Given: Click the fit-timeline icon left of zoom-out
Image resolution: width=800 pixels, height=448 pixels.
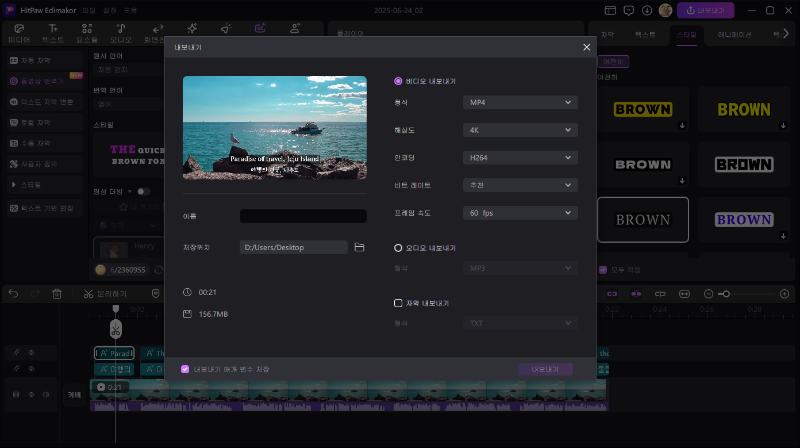Looking at the screenshot, I should point(684,294).
